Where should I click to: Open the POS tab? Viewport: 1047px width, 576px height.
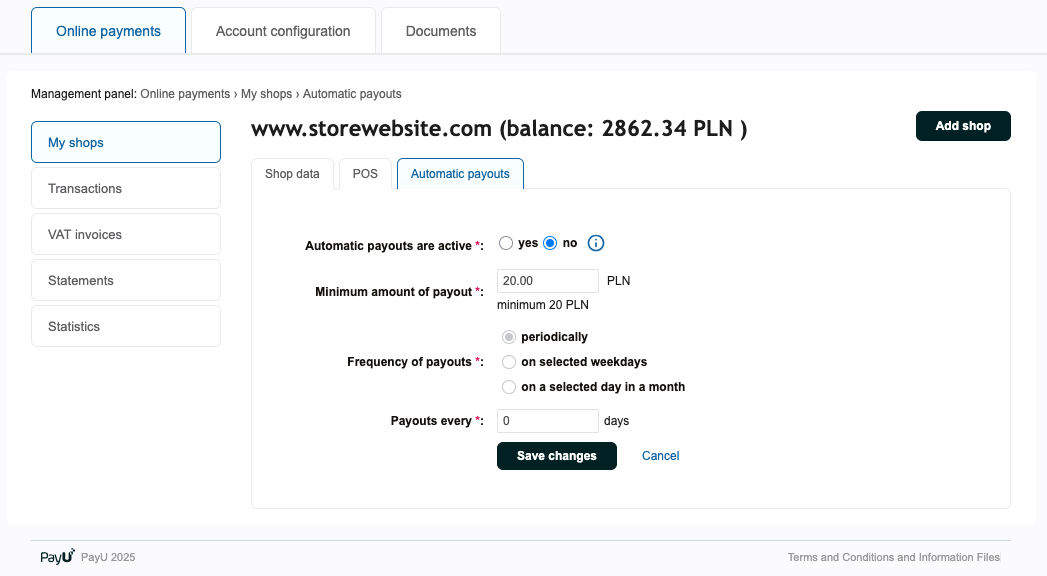click(365, 173)
